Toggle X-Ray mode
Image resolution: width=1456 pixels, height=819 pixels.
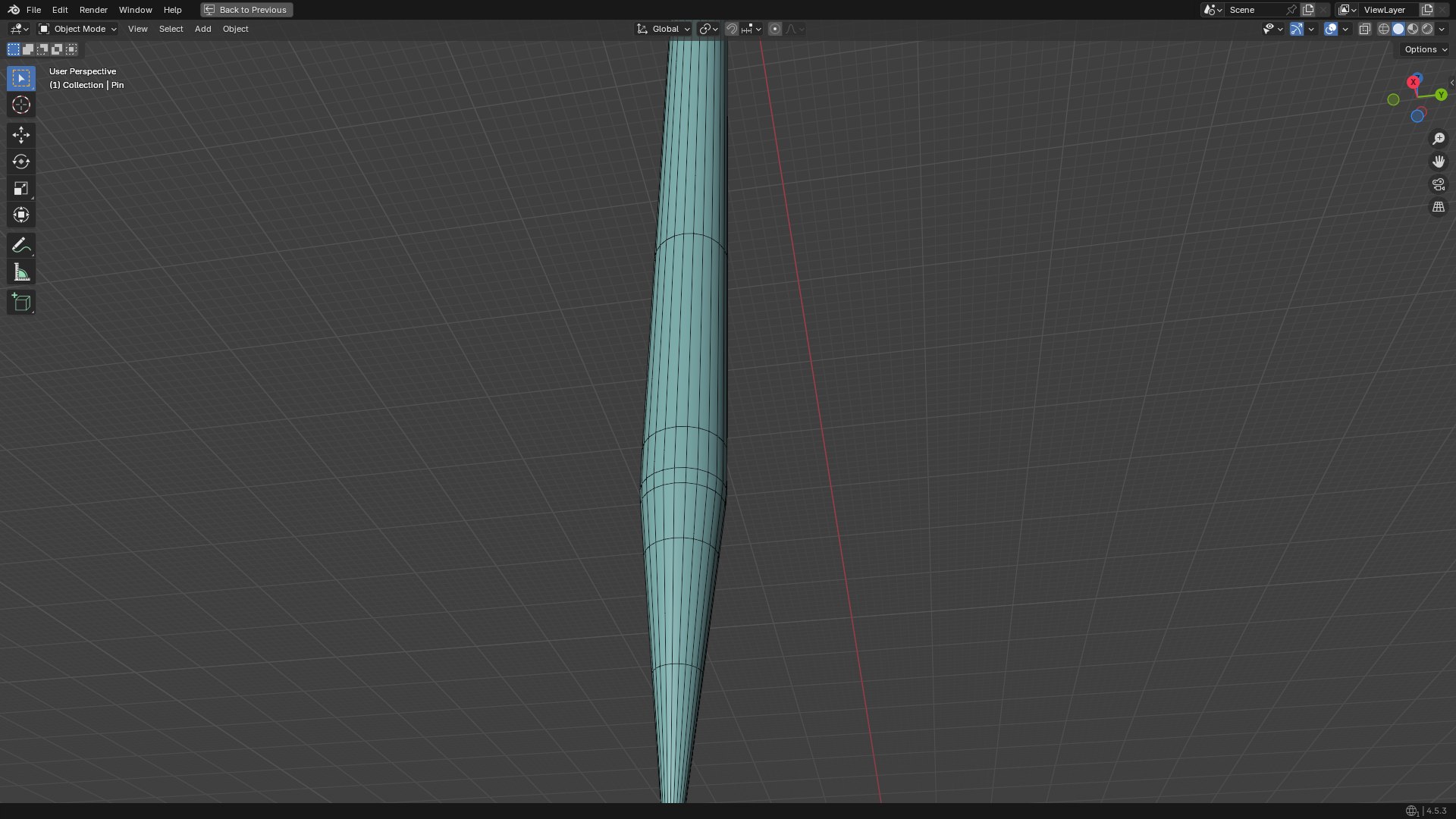click(x=1364, y=29)
